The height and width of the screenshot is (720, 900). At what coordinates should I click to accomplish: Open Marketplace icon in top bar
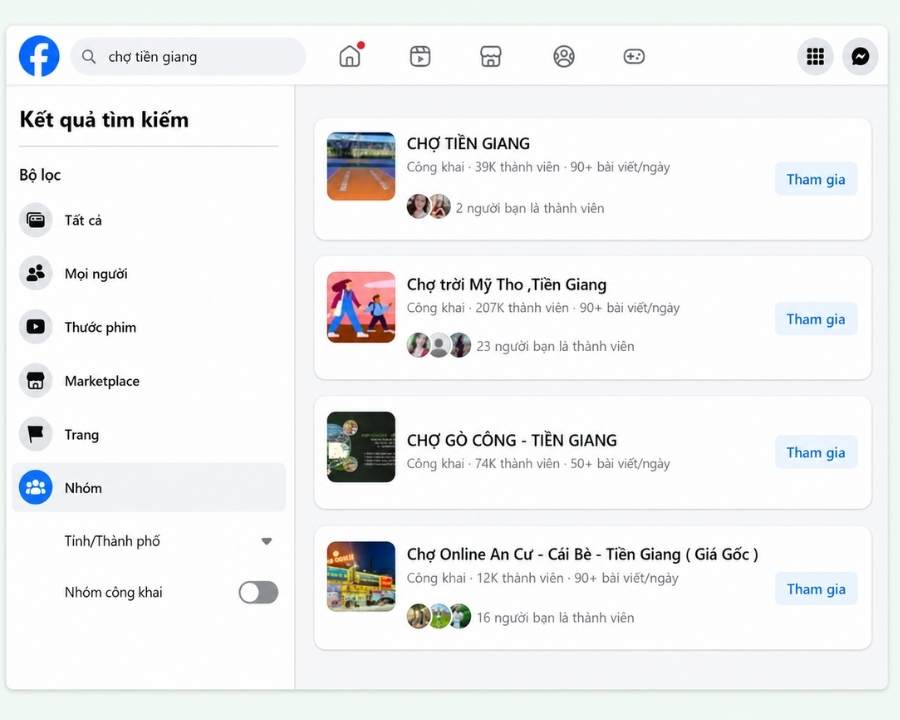[x=491, y=56]
